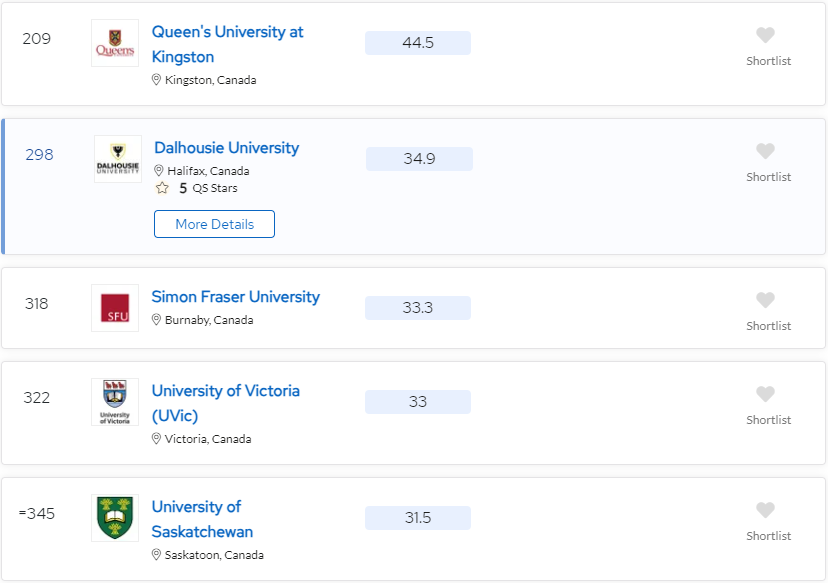Shortlist Queen's University with heart icon
The height and width of the screenshot is (583, 828).
(x=765, y=35)
